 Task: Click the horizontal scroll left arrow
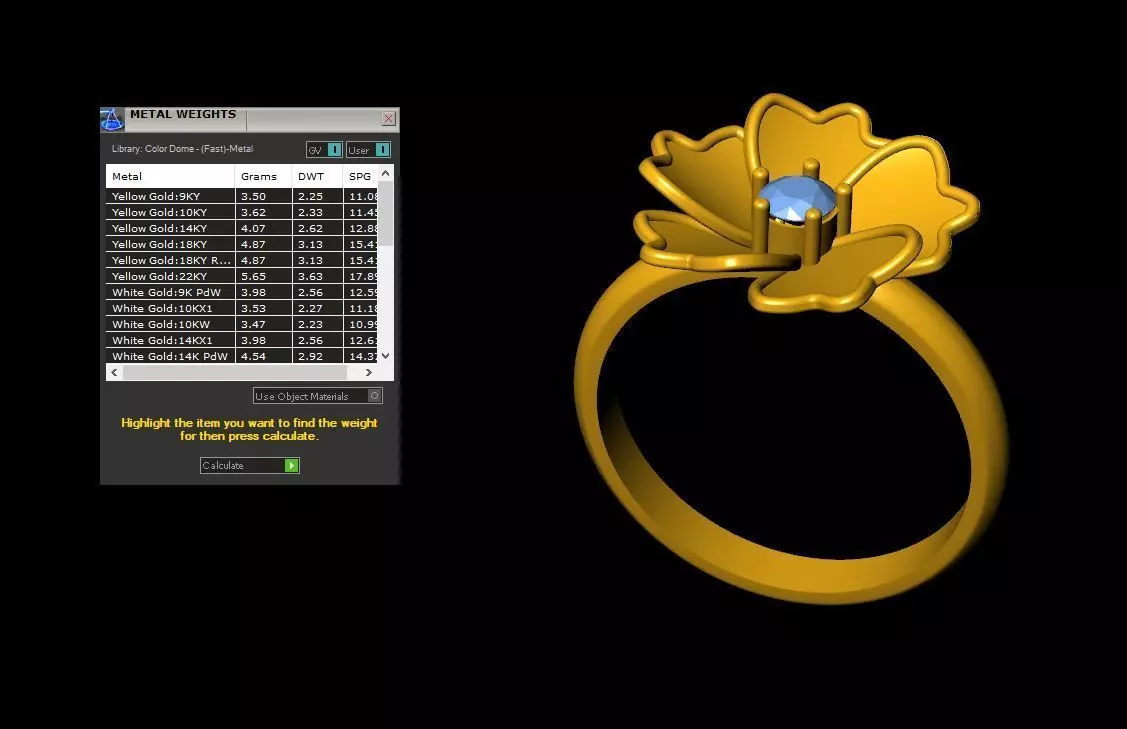coord(114,372)
